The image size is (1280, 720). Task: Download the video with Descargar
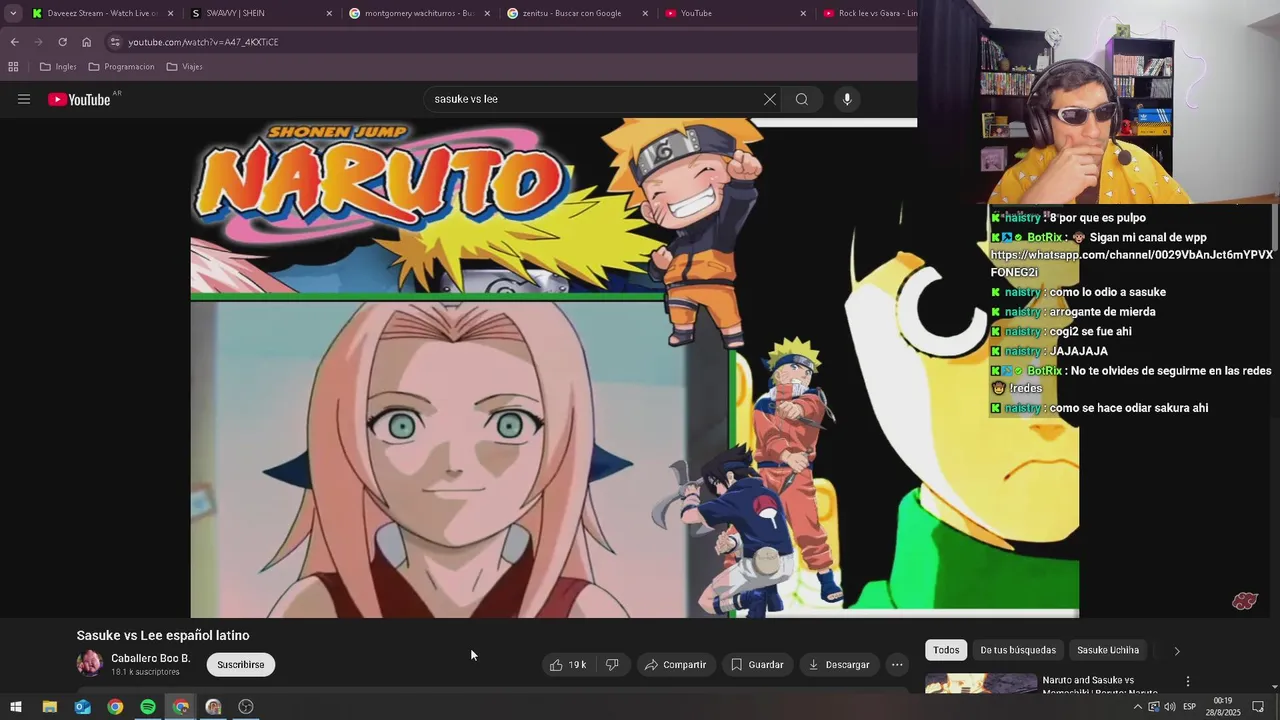point(838,664)
